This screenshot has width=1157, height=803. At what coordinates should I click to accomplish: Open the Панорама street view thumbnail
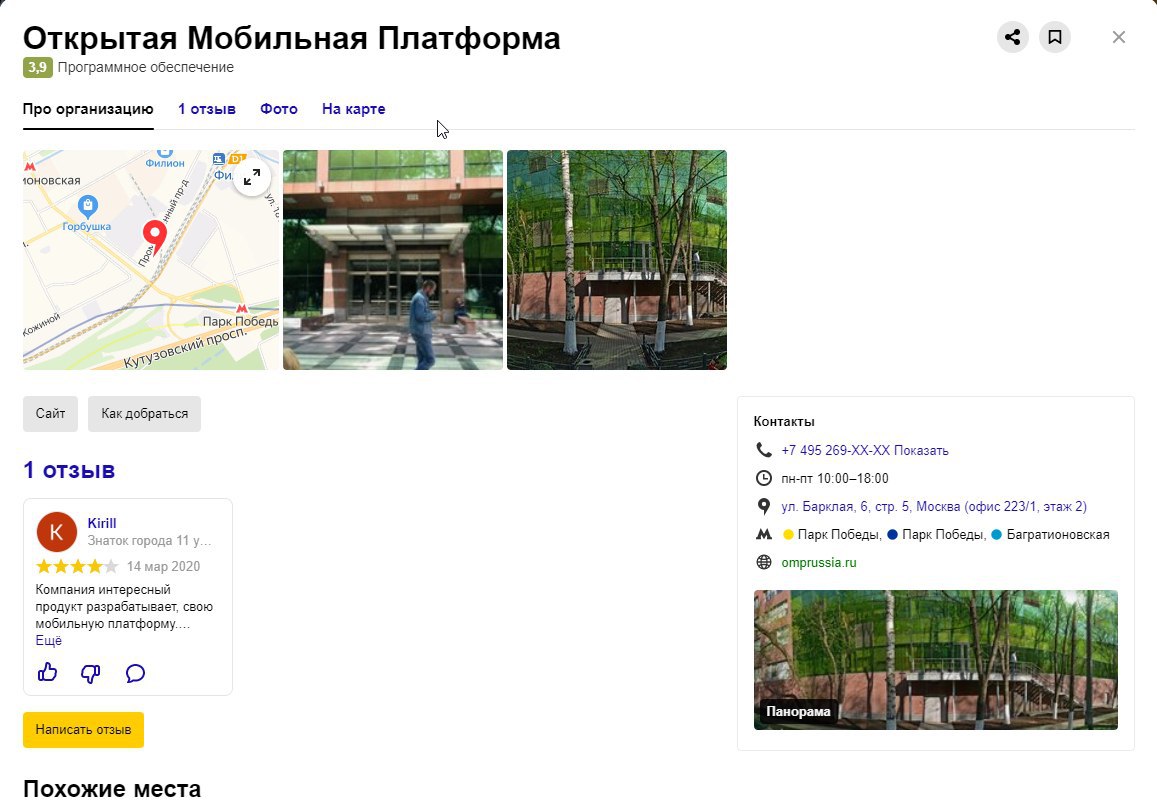(x=936, y=660)
